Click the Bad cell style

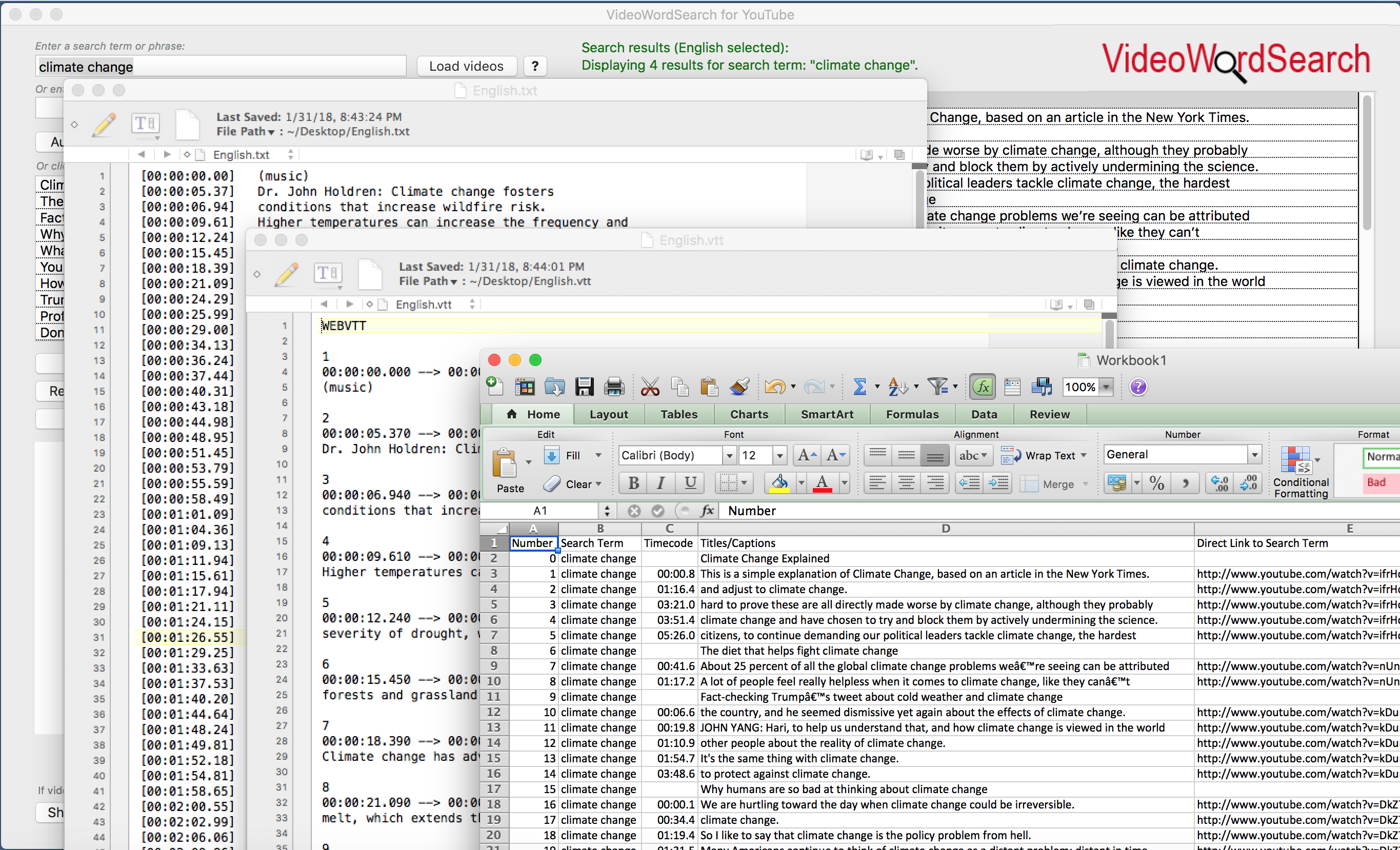(x=1381, y=482)
